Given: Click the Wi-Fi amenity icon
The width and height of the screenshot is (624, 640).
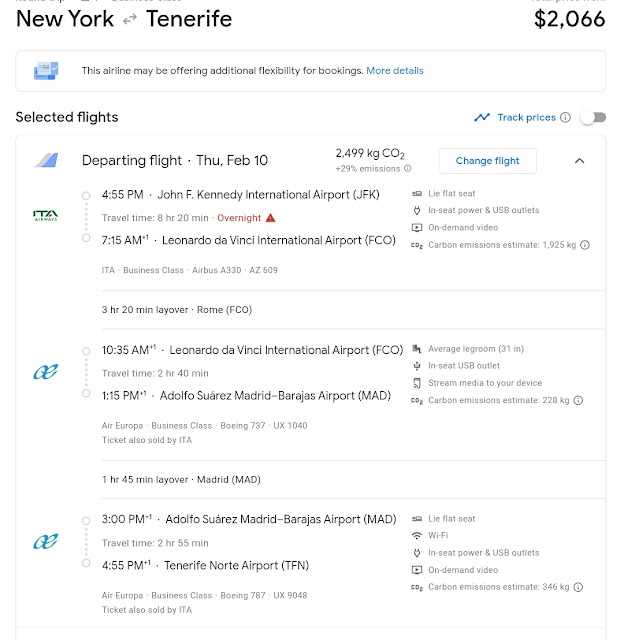Looking at the screenshot, I should coord(417,536).
